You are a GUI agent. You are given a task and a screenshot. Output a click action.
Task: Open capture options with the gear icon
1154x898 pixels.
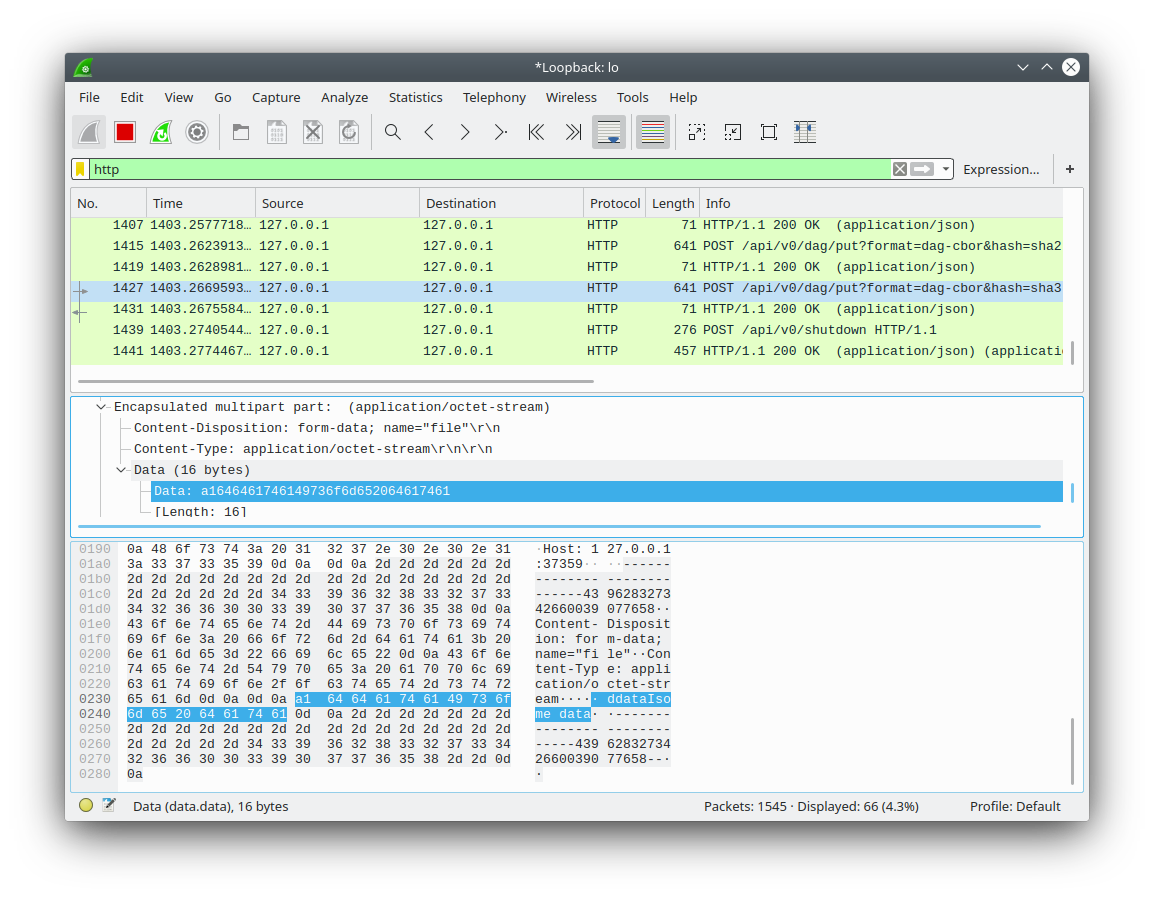(x=196, y=131)
